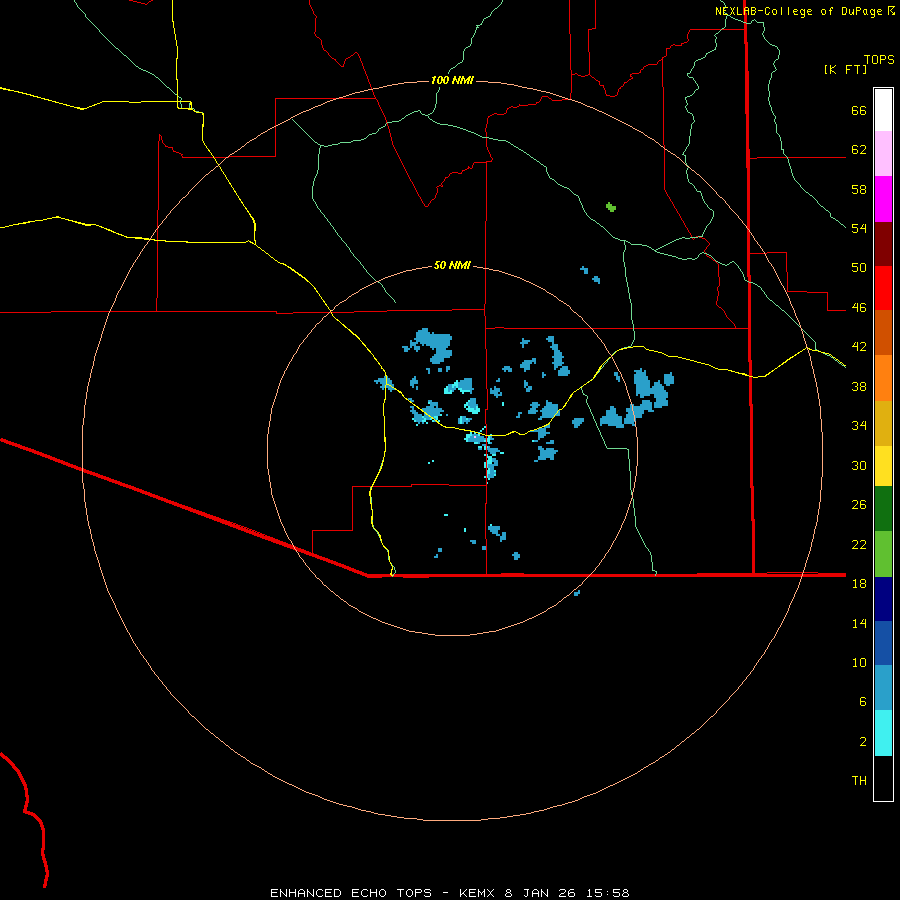Click the navy blue legend swatch
The width and height of the screenshot is (900, 900).
[x=883, y=599]
